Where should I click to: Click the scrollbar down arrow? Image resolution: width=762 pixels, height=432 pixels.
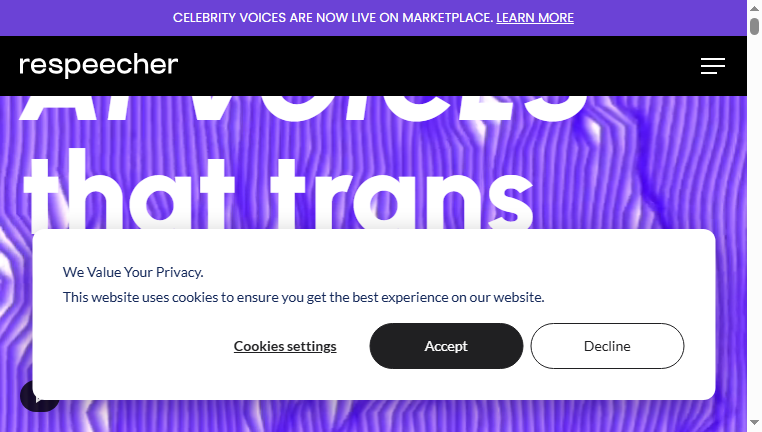pyautogui.click(x=754, y=423)
